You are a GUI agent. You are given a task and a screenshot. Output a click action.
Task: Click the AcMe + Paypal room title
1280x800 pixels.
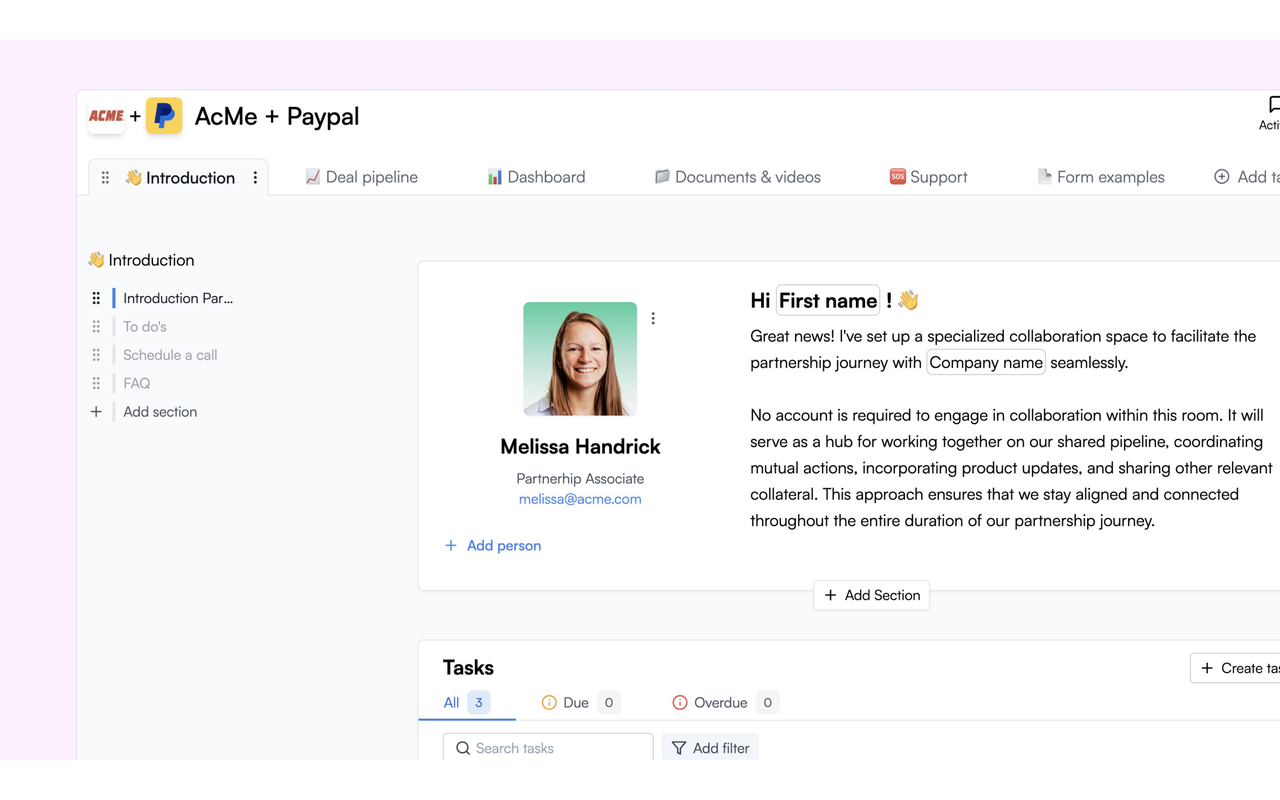(x=277, y=116)
